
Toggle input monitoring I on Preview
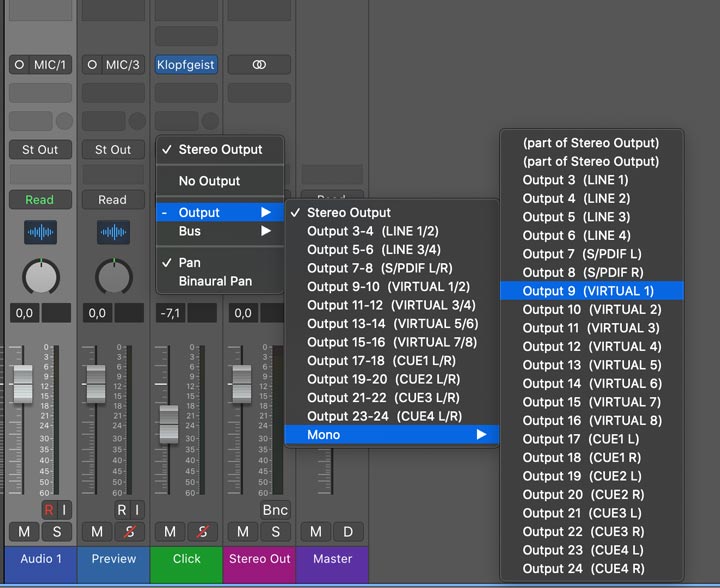tap(137, 510)
